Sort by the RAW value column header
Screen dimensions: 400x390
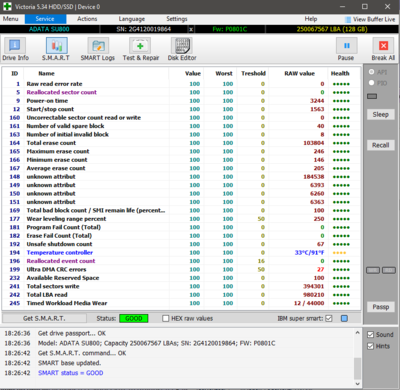[x=299, y=73]
